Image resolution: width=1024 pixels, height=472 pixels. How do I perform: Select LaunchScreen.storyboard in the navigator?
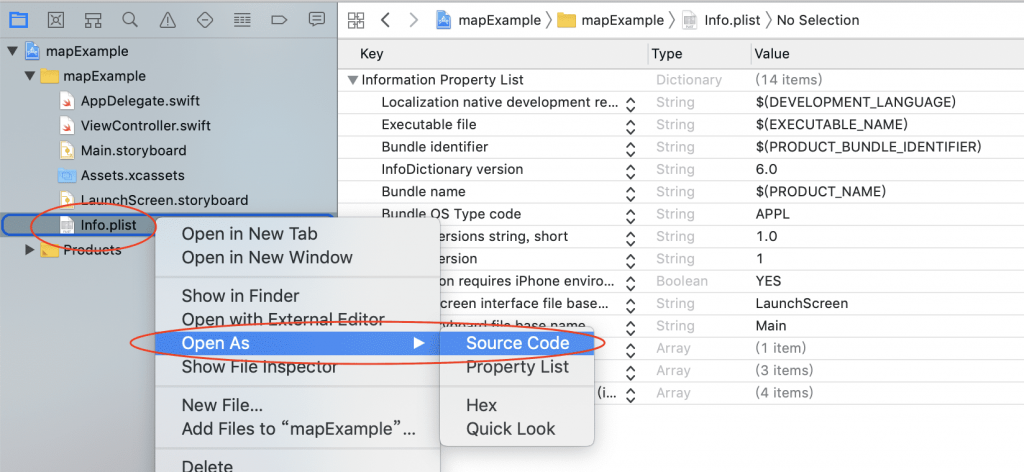[165, 200]
